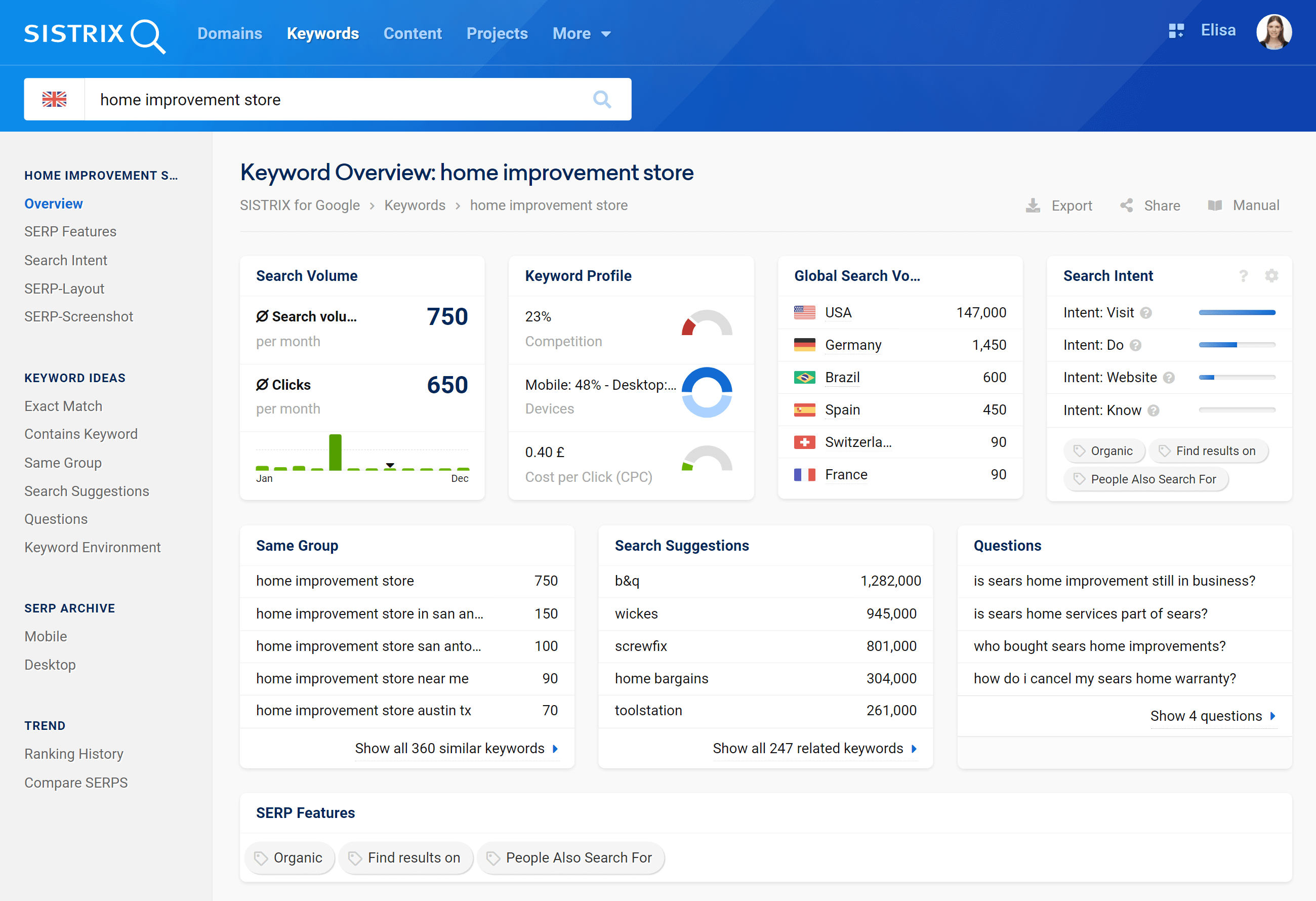
Task: Click arrow beside Show 4 questions
Action: click(1272, 716)
